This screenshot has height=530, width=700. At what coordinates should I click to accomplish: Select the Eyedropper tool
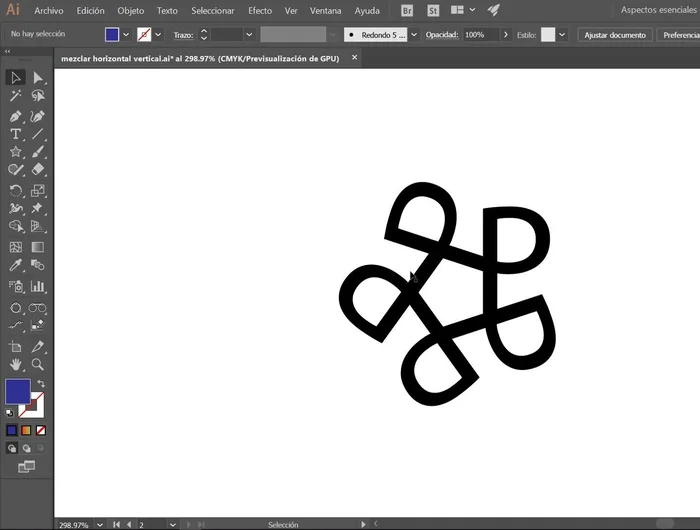(x=16, y=265)
